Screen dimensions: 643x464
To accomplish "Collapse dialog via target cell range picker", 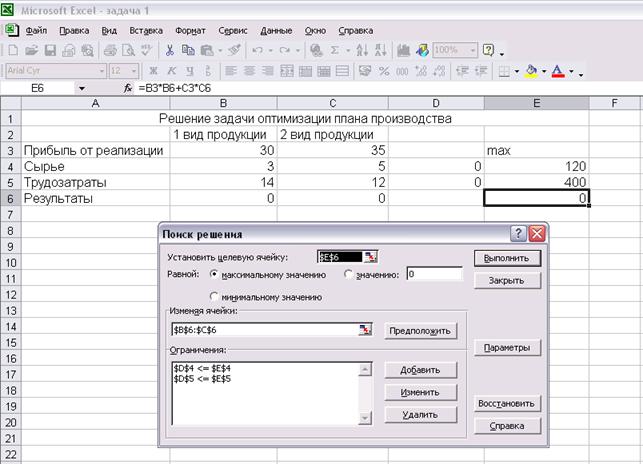I will click(x=371, y=257).
